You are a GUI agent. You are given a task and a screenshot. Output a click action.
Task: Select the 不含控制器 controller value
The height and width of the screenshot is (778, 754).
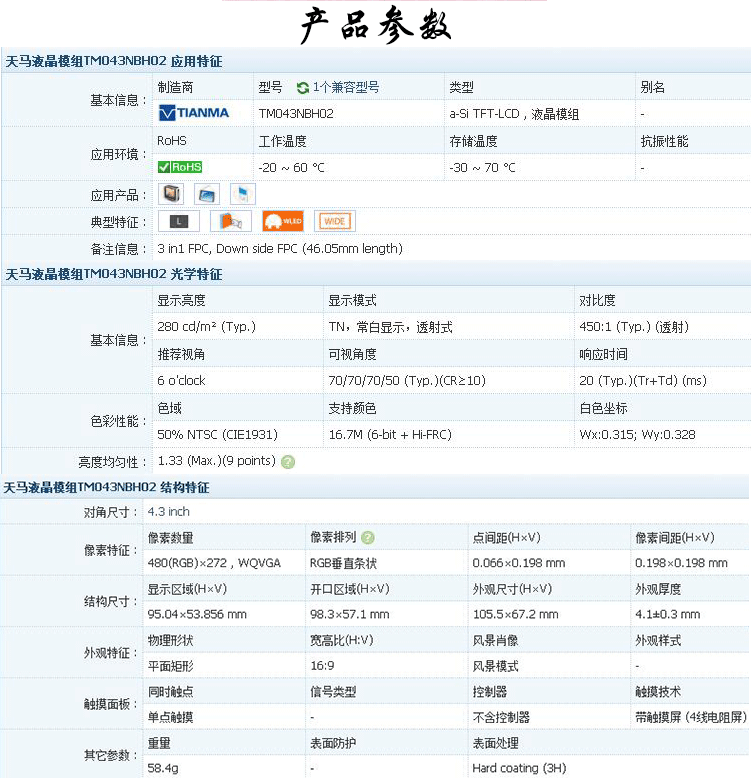(x=501, y=717)
